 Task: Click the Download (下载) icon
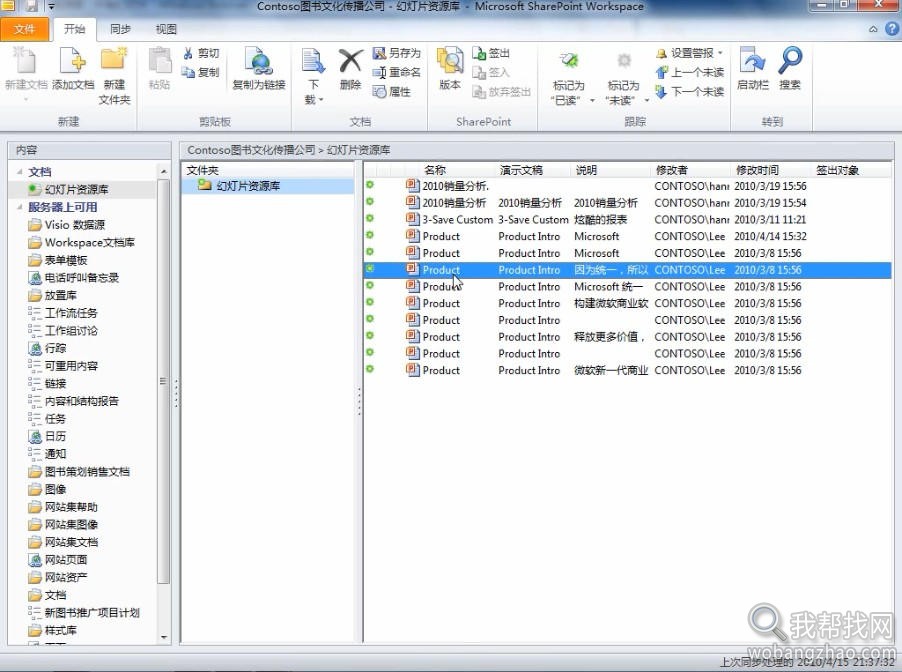[x=313, y=61]
